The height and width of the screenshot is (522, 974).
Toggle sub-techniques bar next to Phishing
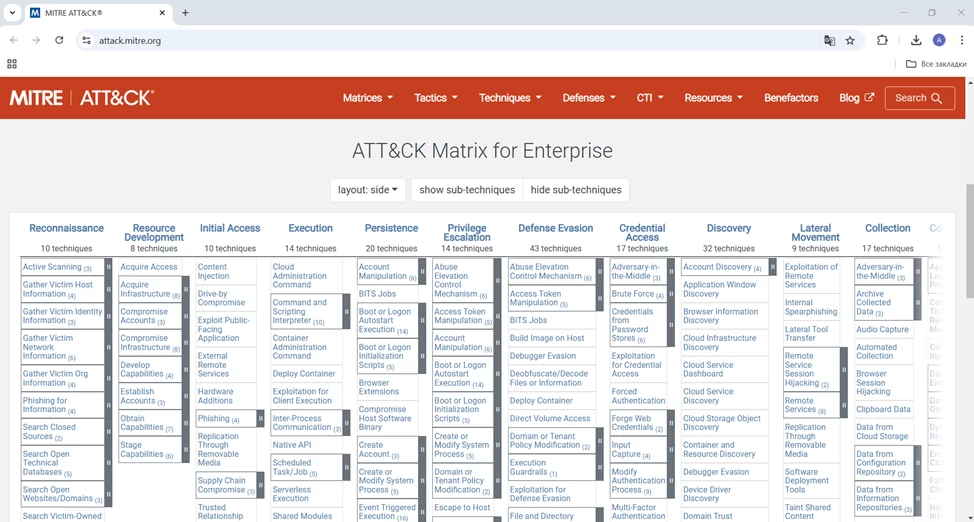click(x=262, y=419)
